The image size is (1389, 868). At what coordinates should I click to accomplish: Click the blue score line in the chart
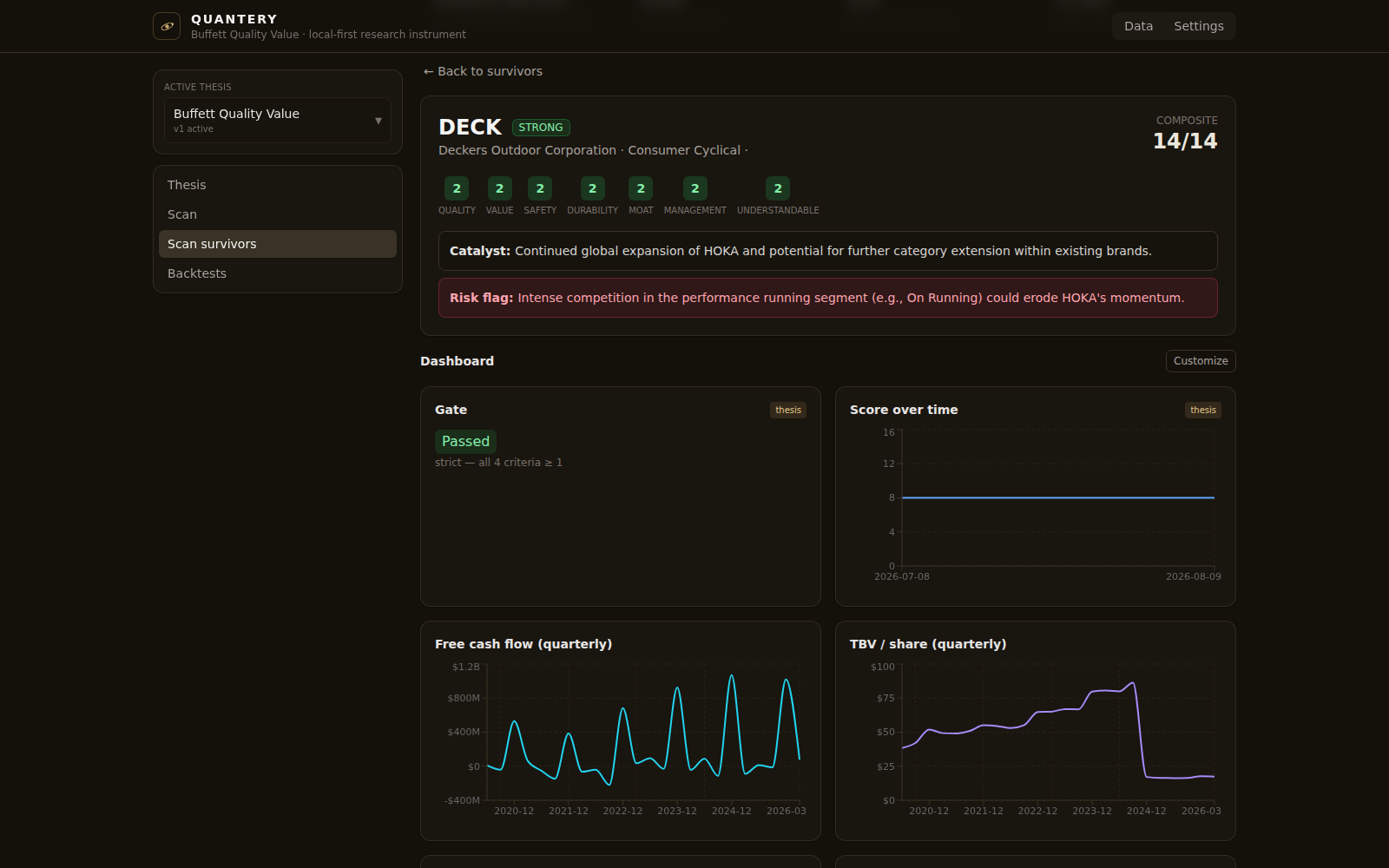(1058, 497)
